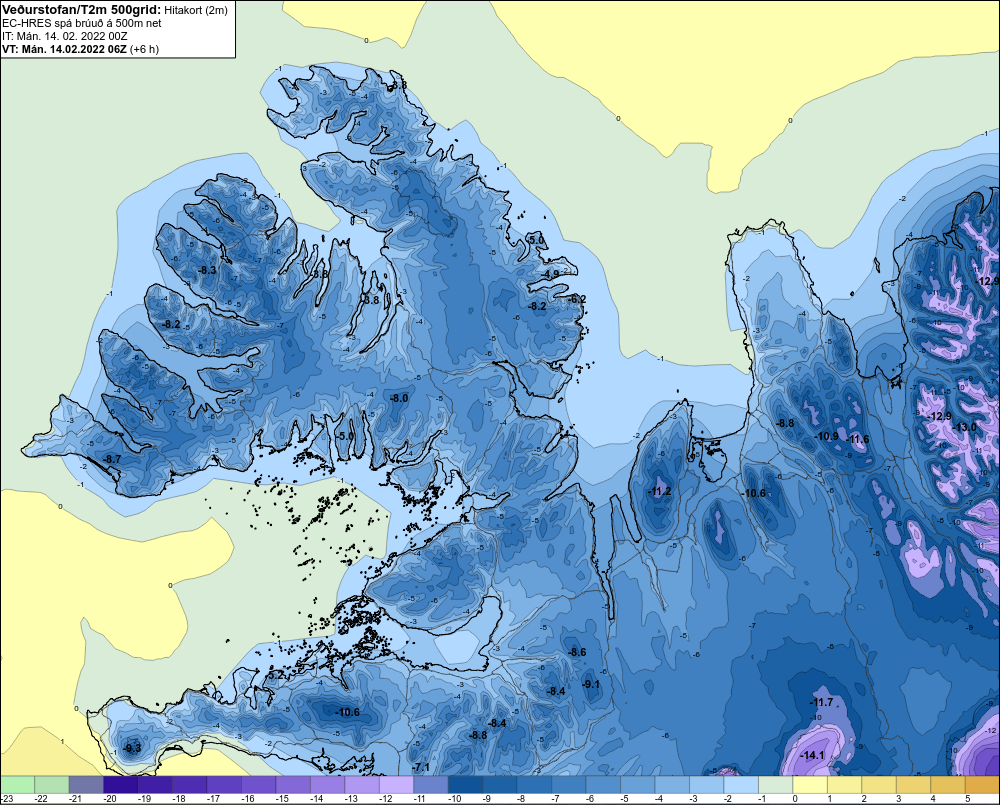Viewport: 1000px width, 805px height.
Task: Select the -11.7 temperature label
Action: click(x=821, y=702)
